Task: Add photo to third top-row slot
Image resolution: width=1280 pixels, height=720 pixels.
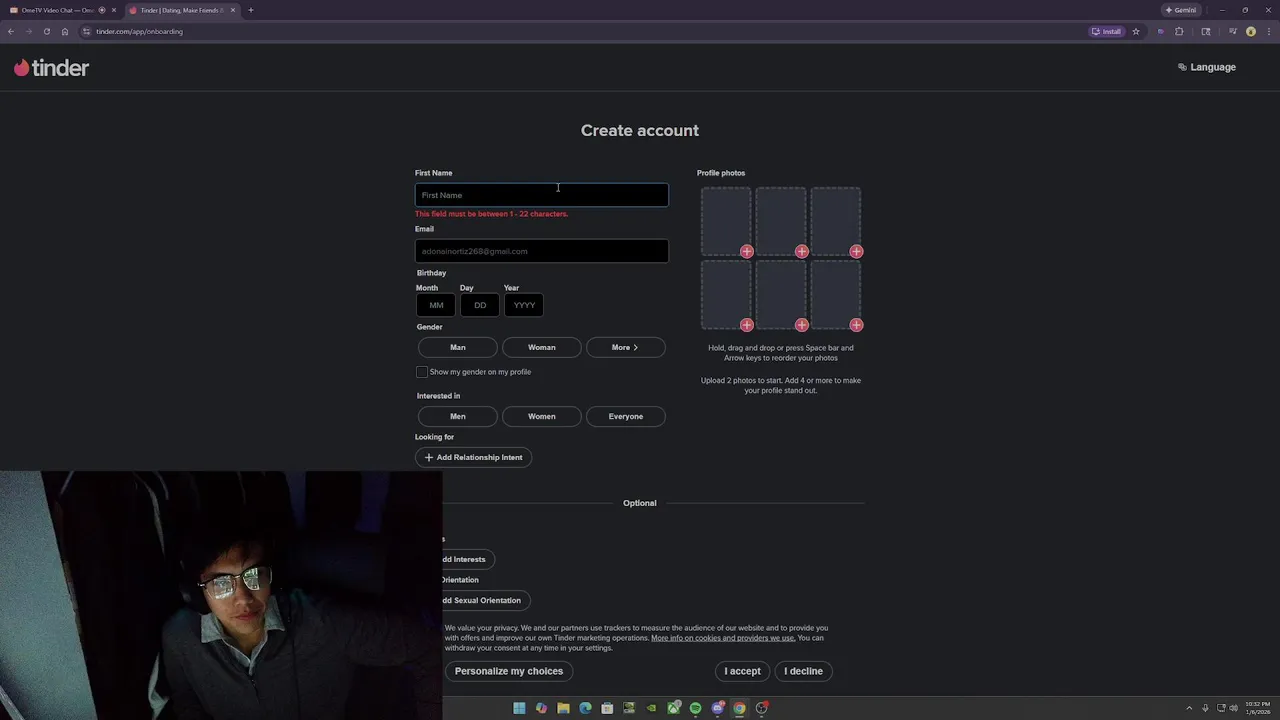Action: pyautogui.click(x=857, y=252)
